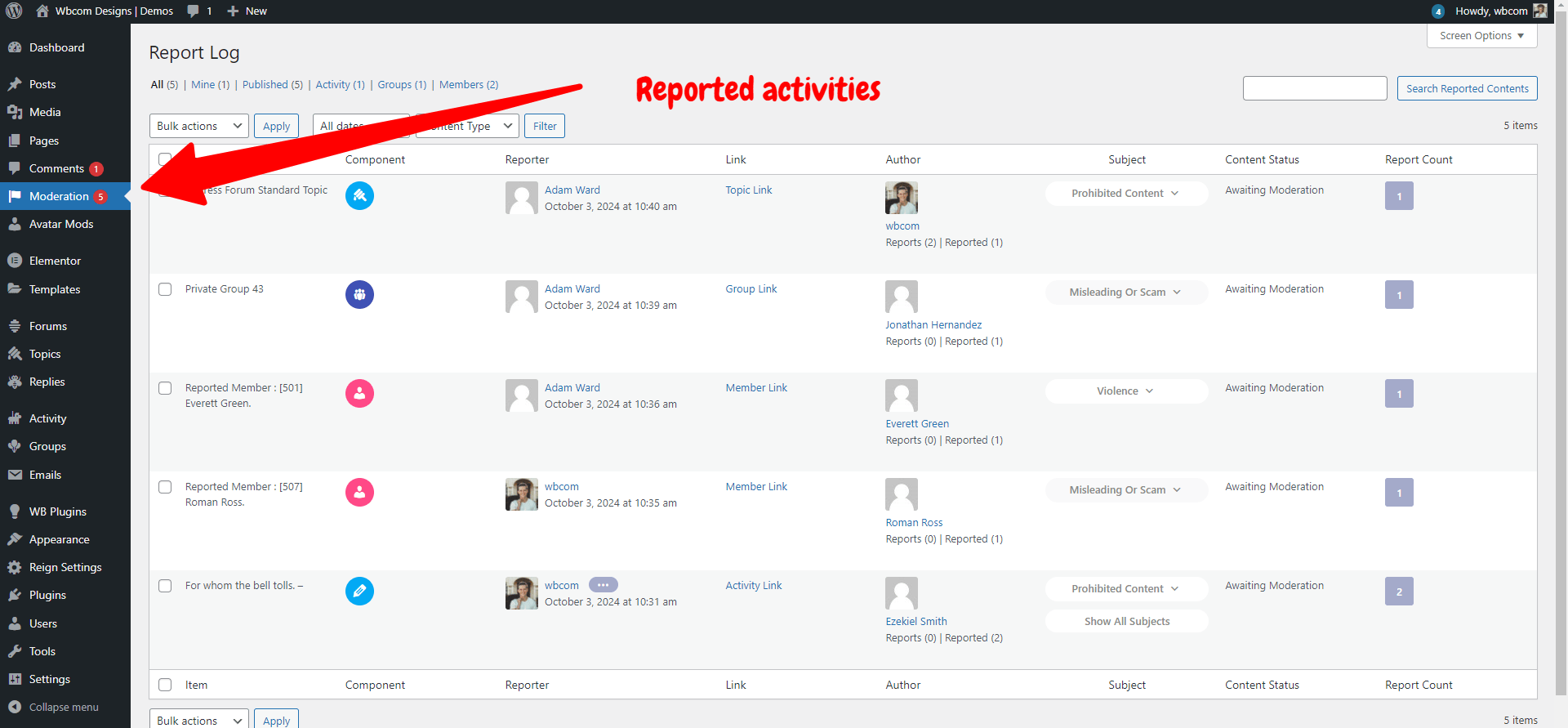Click the Search Reported Contents button
1568x728 pixels.
pos(1467,88)
